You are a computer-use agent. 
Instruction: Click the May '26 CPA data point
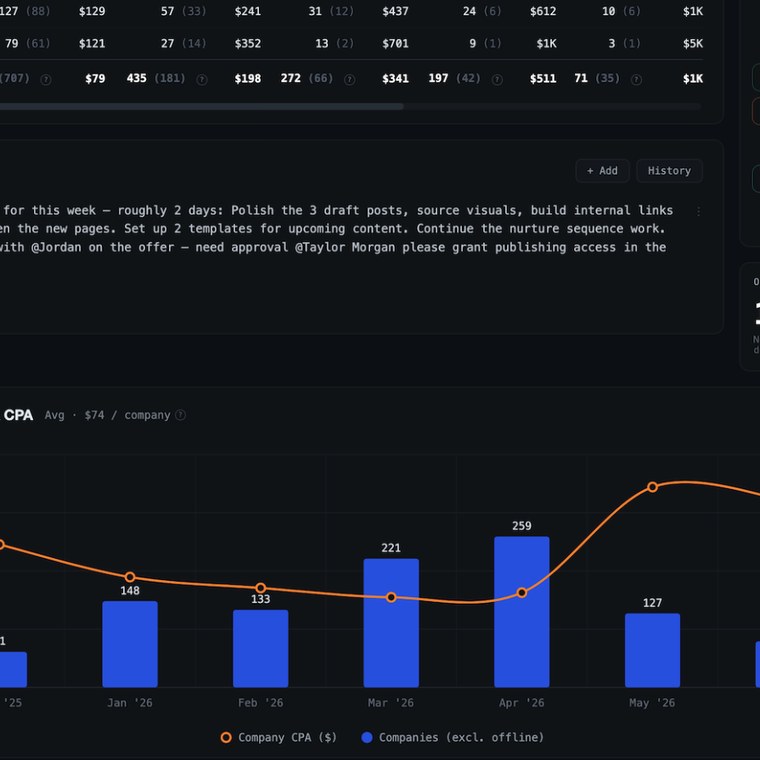[x=652, y=487]
